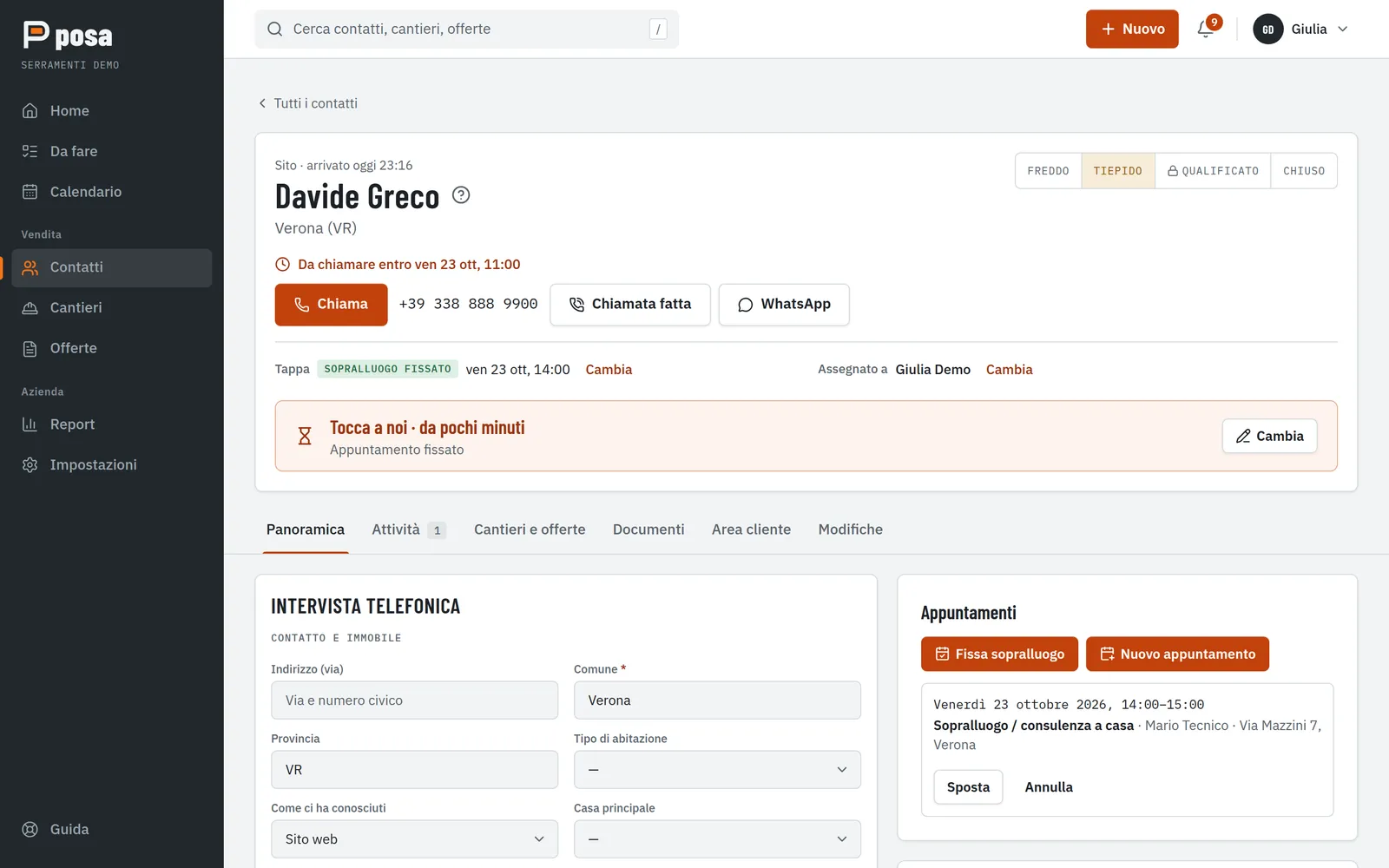Open Calendario from sidebar
The width and height of the screenshot is (1389, 868).
pyautogui.click(x=112, y=192)
